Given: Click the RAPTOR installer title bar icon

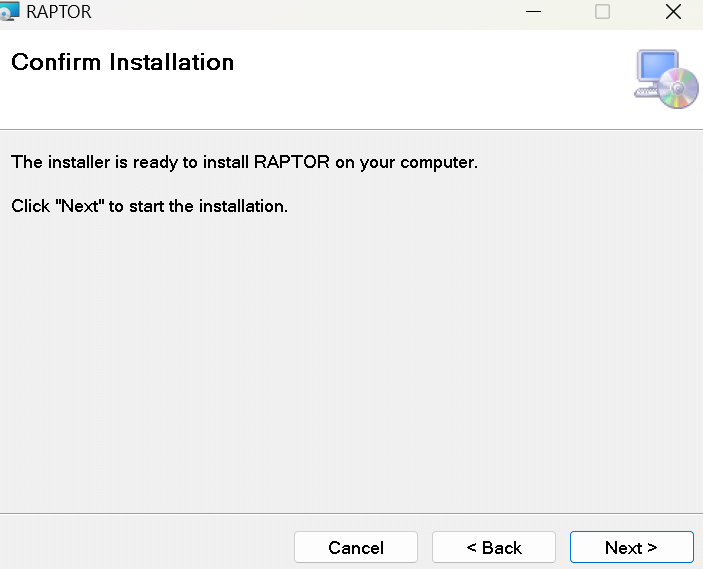Looking at the screenshot, I should point(9,11).
